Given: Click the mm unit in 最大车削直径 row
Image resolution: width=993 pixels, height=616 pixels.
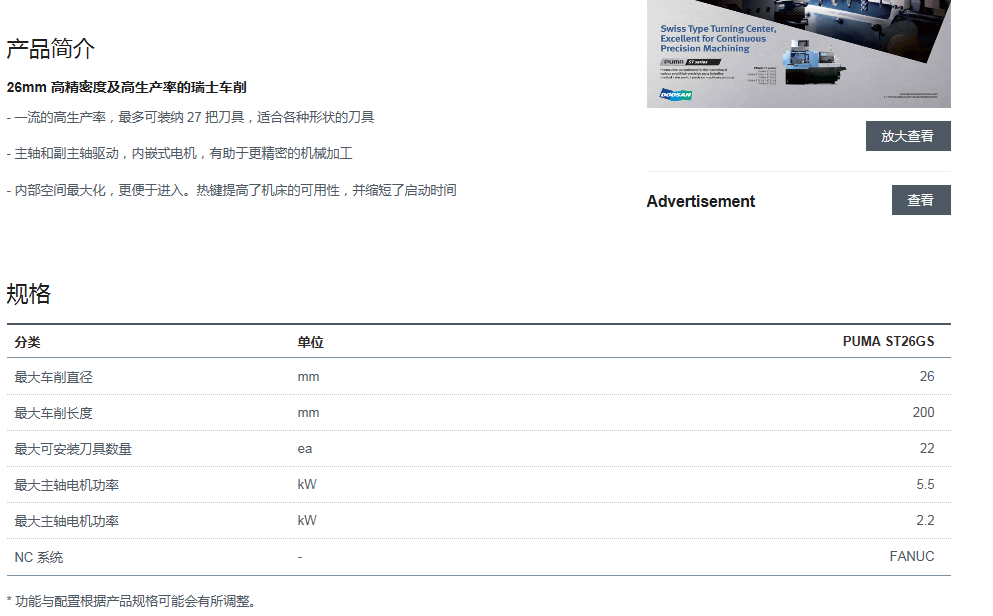Looking at the screenshot, I should pyautogui.click(x=308, y=377).
